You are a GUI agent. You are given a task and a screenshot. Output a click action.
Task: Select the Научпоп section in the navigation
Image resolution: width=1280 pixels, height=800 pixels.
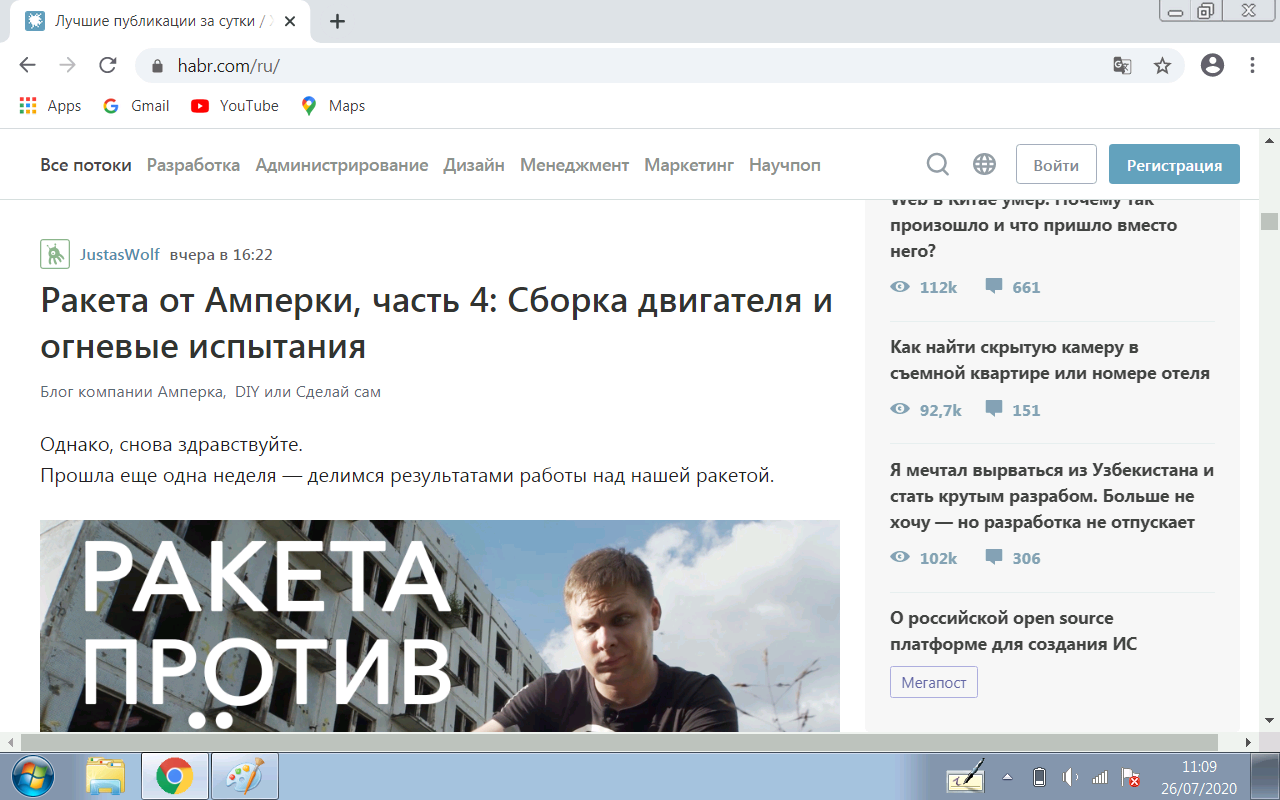tap(784, 164)
